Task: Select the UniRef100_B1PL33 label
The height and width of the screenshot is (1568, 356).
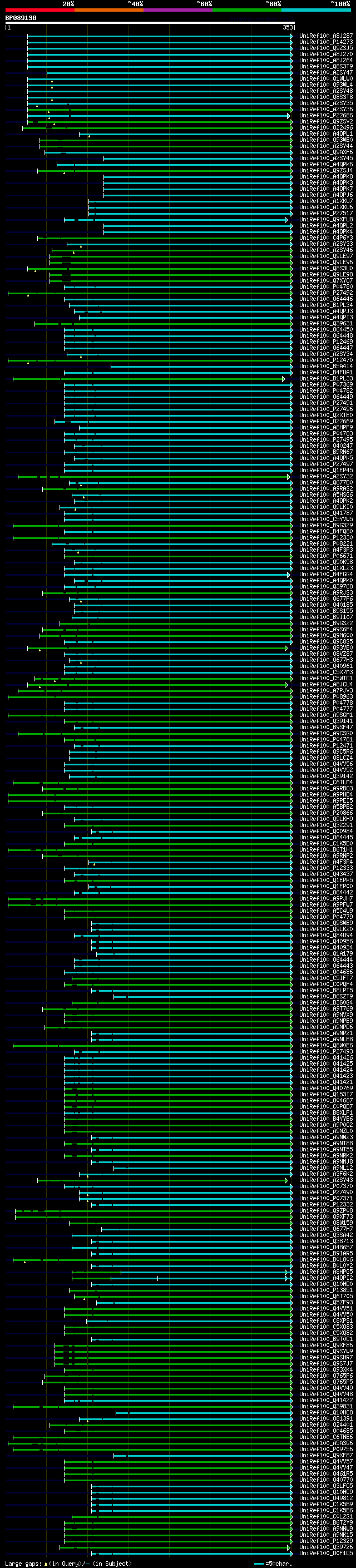Action: coord(325,379)
